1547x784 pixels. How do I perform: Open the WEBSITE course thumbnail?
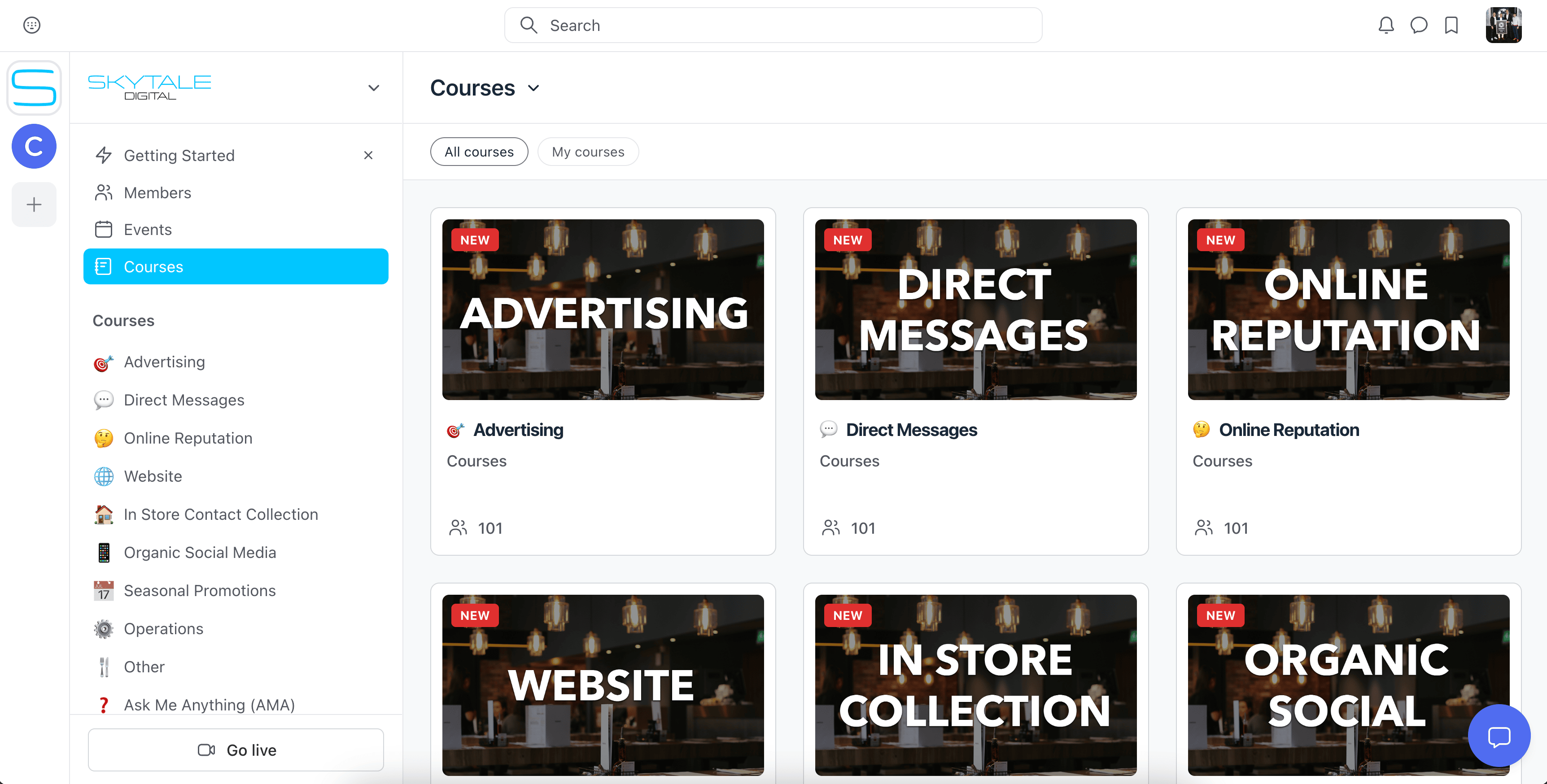coord(603,685)
